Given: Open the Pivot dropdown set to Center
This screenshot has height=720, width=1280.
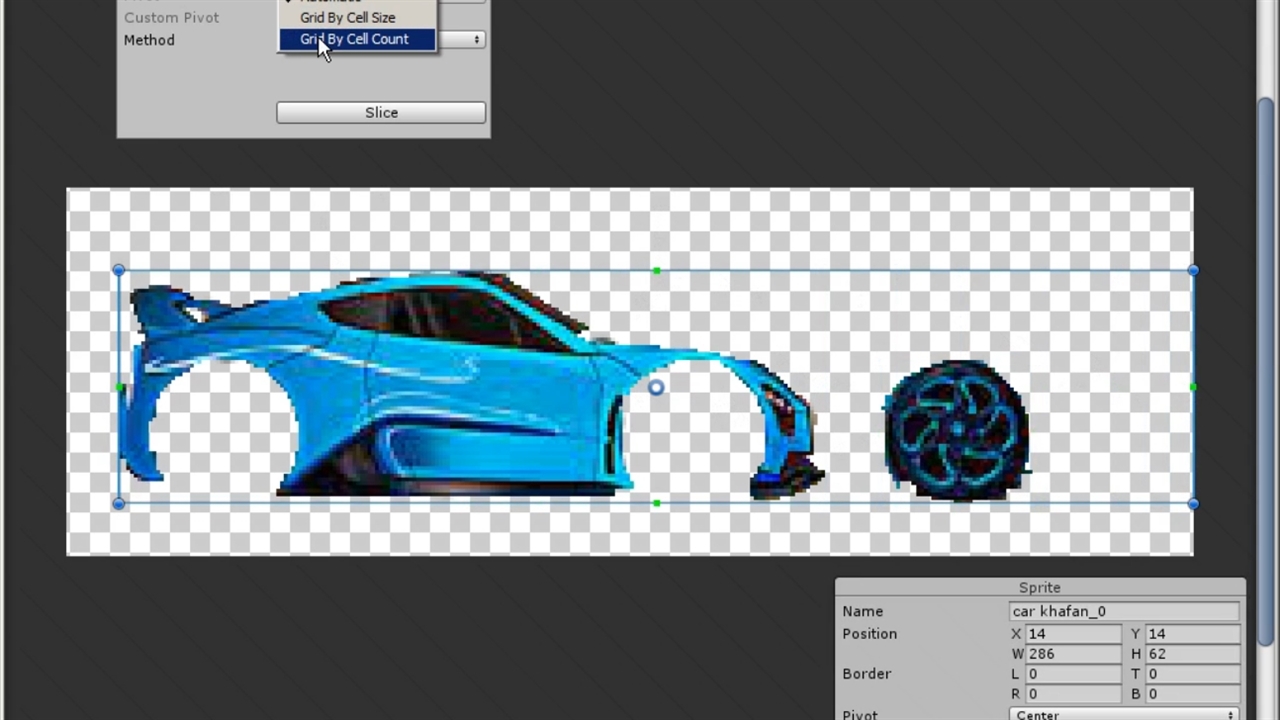Looking at the screenshot, I should 1124,714.
